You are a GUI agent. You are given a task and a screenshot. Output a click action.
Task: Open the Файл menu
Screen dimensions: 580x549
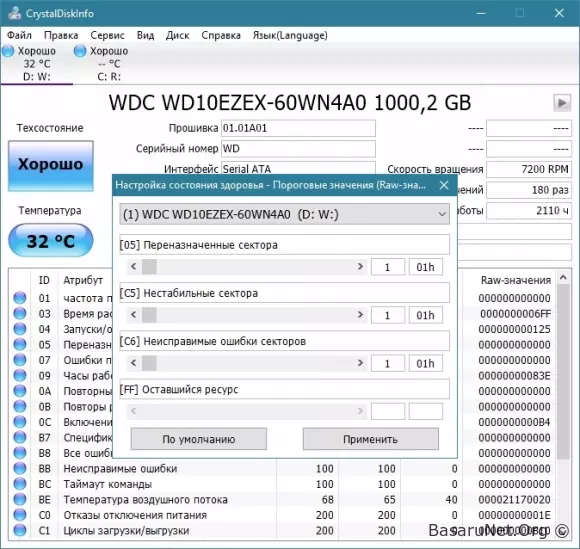(19, 35)
